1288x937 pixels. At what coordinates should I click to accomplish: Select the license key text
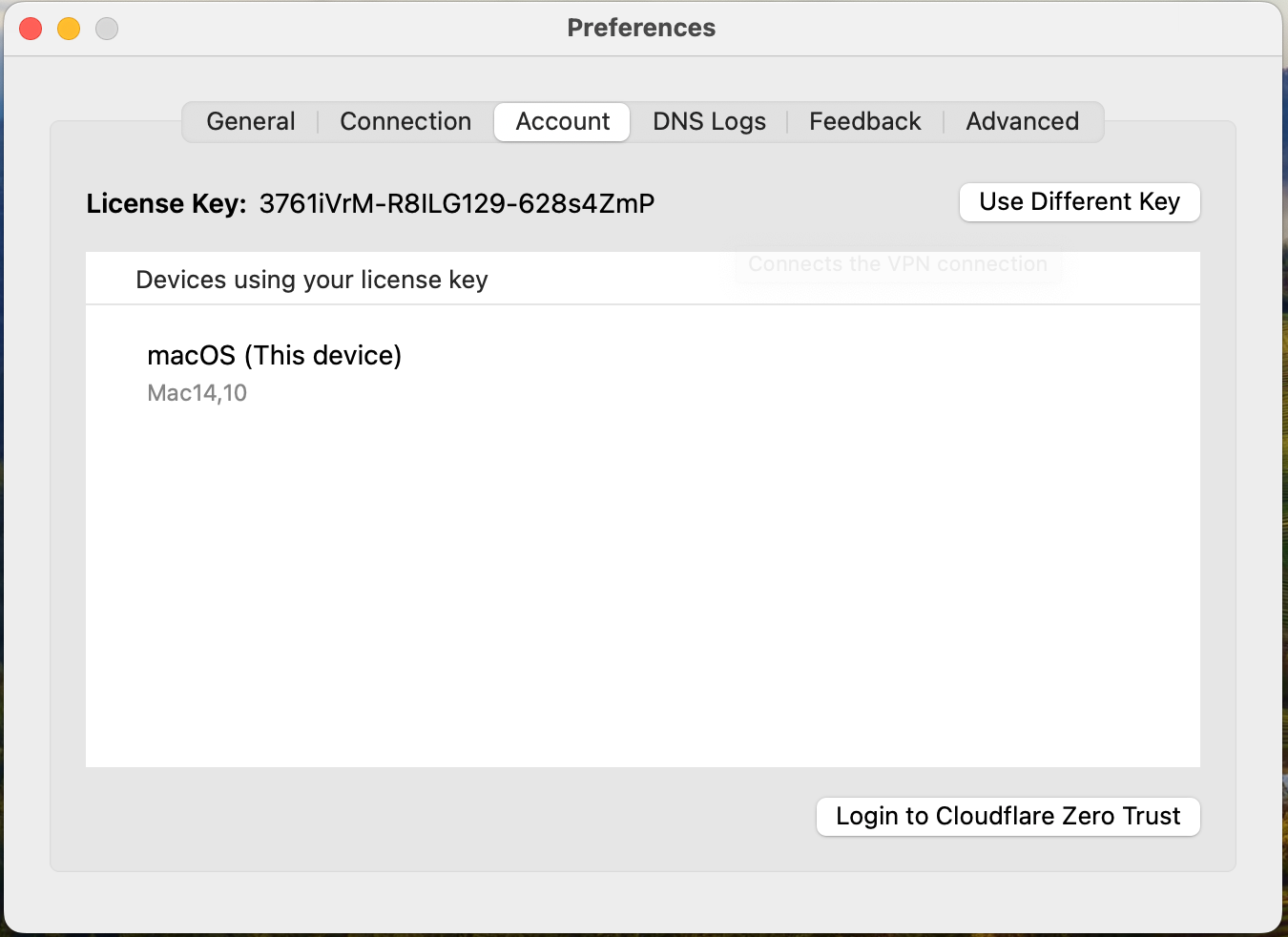click(x=457, y=203)
